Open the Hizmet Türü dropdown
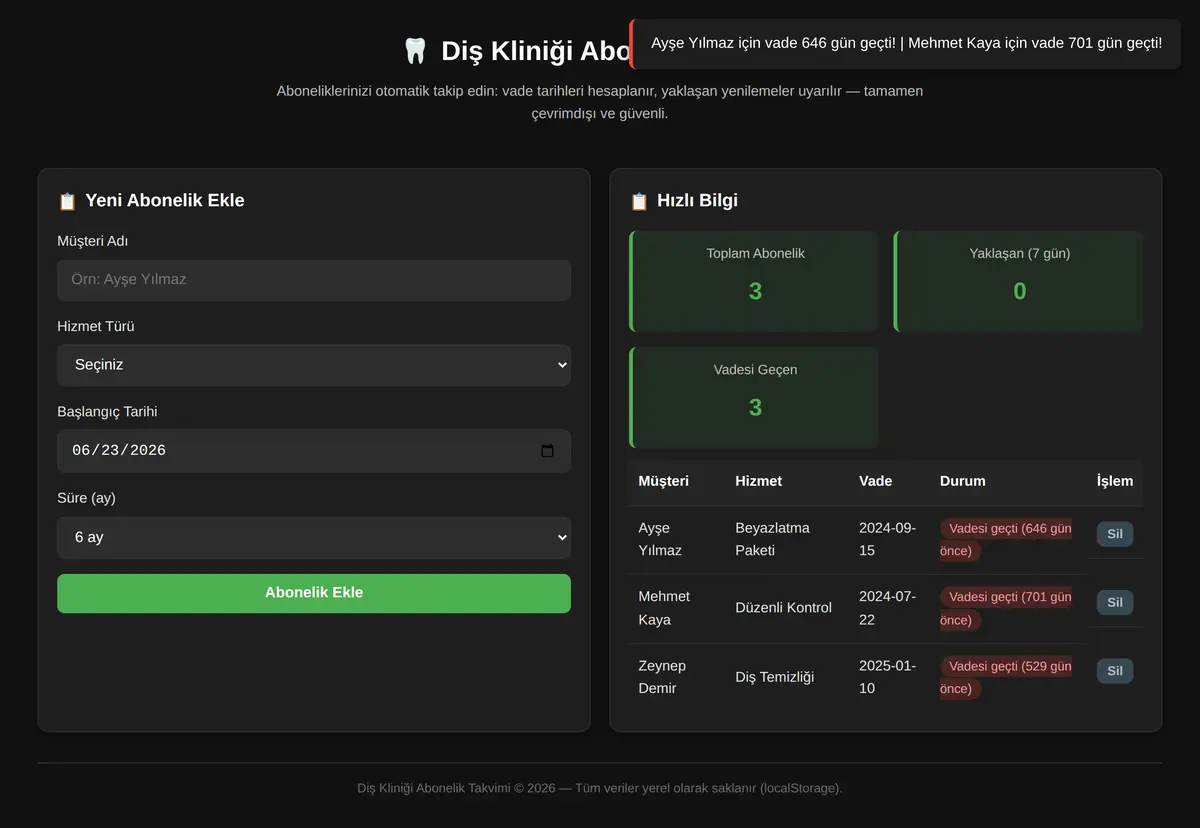1200x828 pixels. click(x=314, y=365)
